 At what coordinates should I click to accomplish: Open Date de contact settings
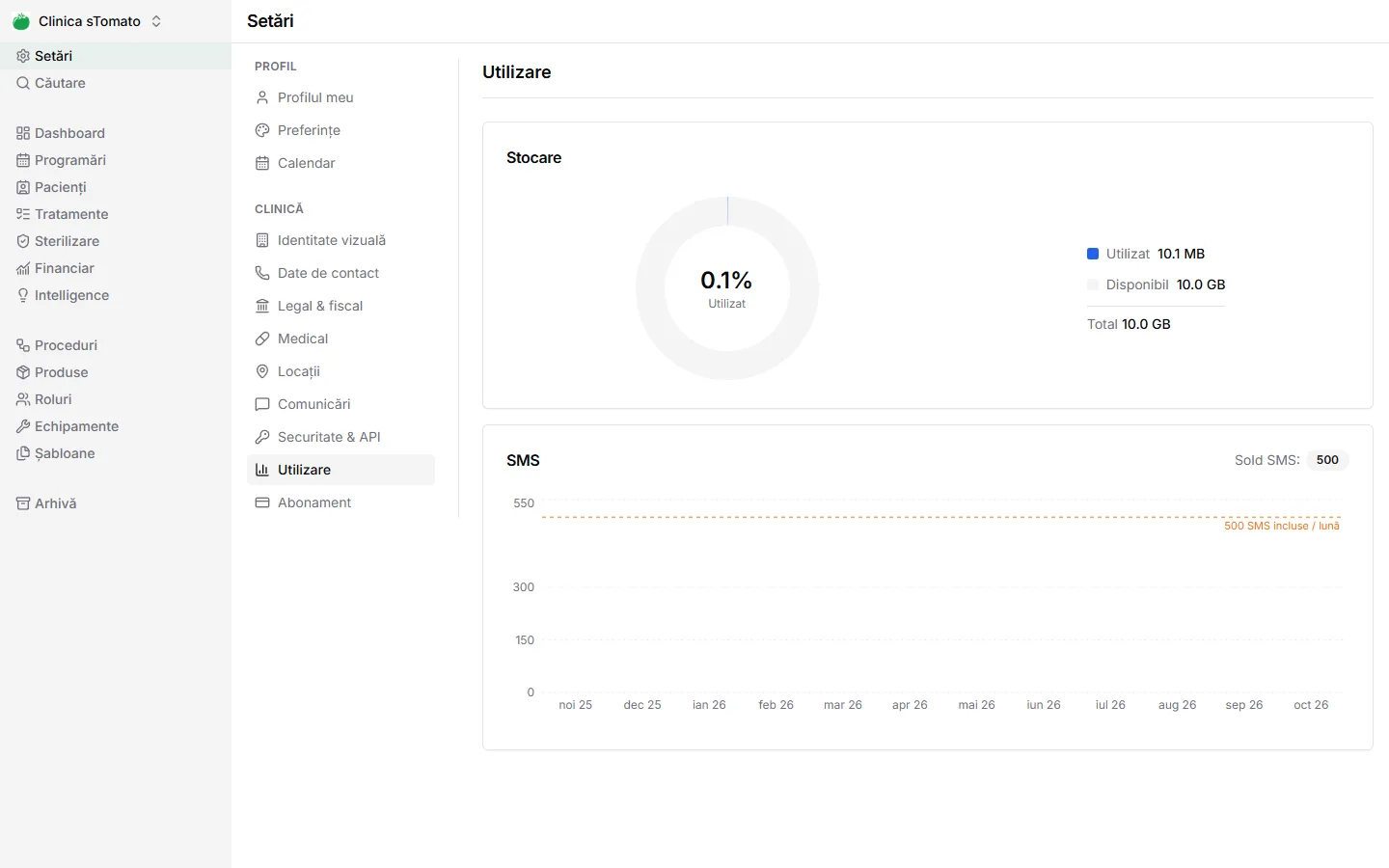click(x=340, y=273)
